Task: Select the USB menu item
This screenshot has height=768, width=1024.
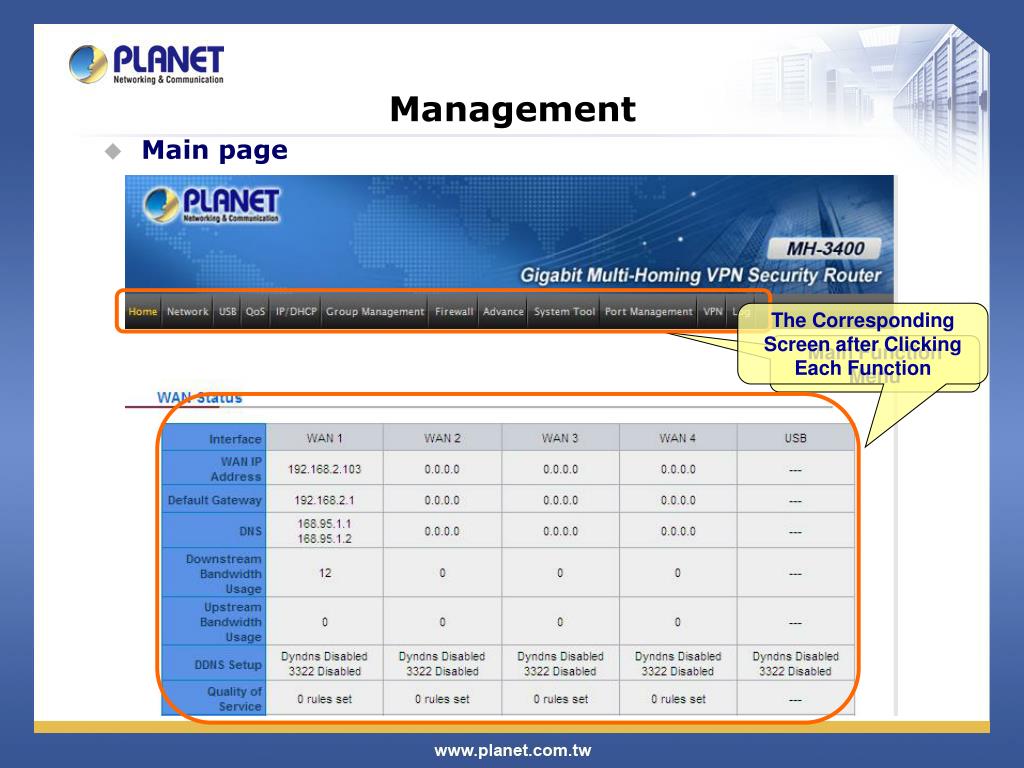Action: point(227,312)
